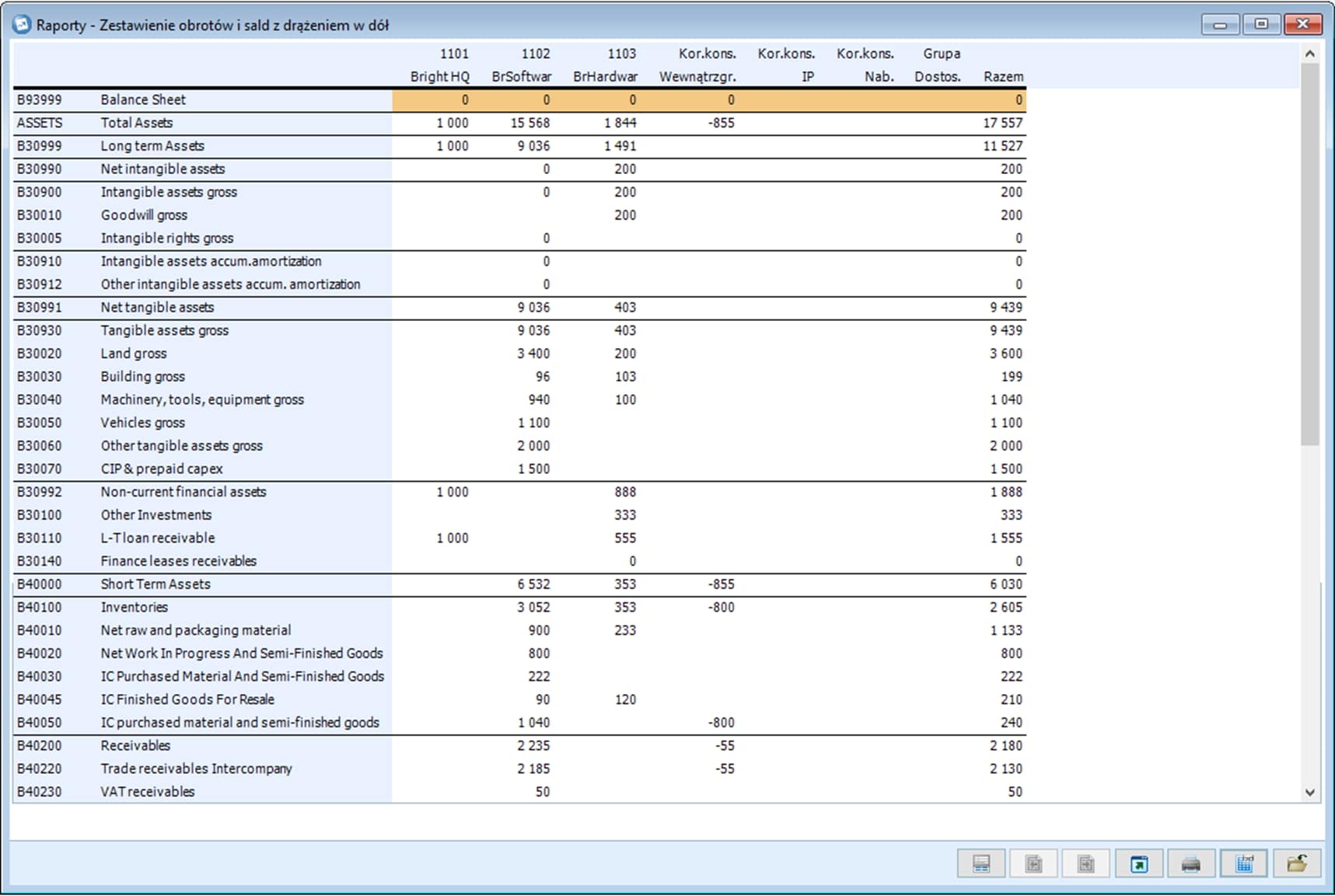Click the Razem column header

tap(1003, 76)
